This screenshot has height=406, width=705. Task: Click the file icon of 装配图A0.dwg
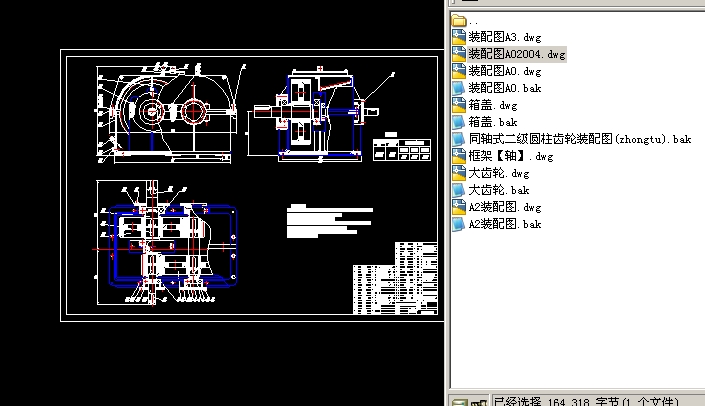click(x=459, y=71)
